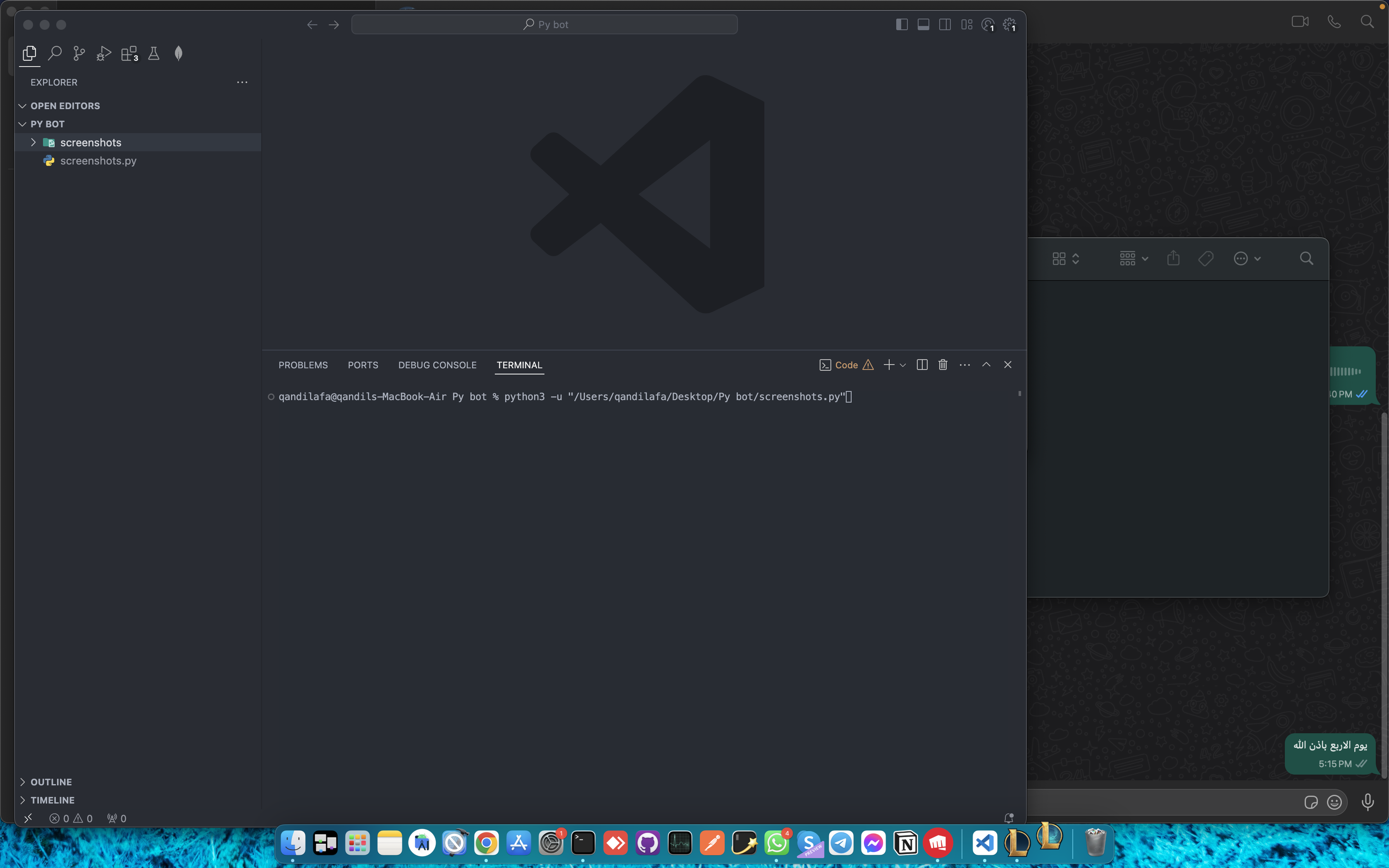The image size is (1389, 868).
Task: Open the Testing flask view
Action: coord(154,54)
